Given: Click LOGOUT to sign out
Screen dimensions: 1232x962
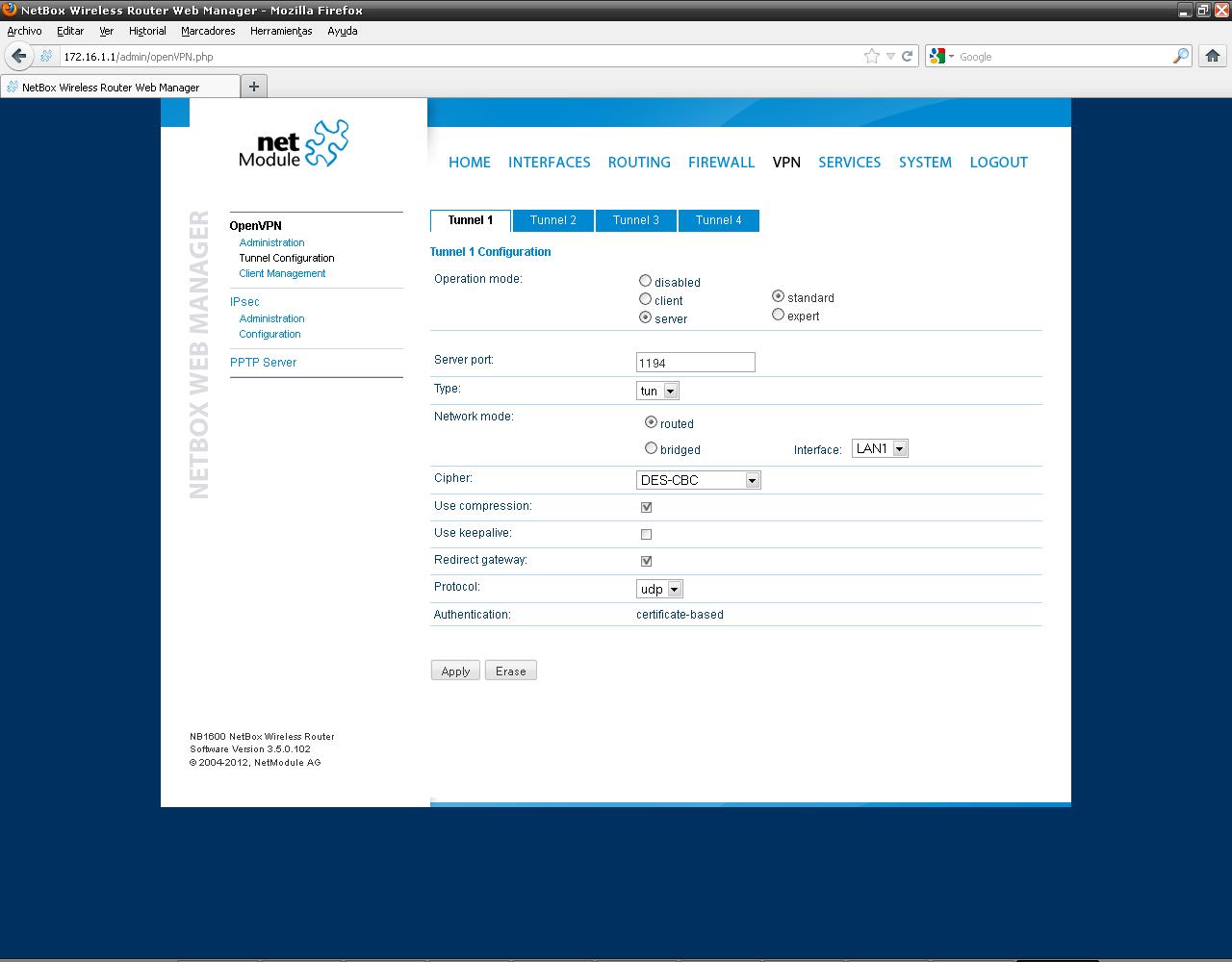Looking at the screenshot, I should (x=999, y=163).
